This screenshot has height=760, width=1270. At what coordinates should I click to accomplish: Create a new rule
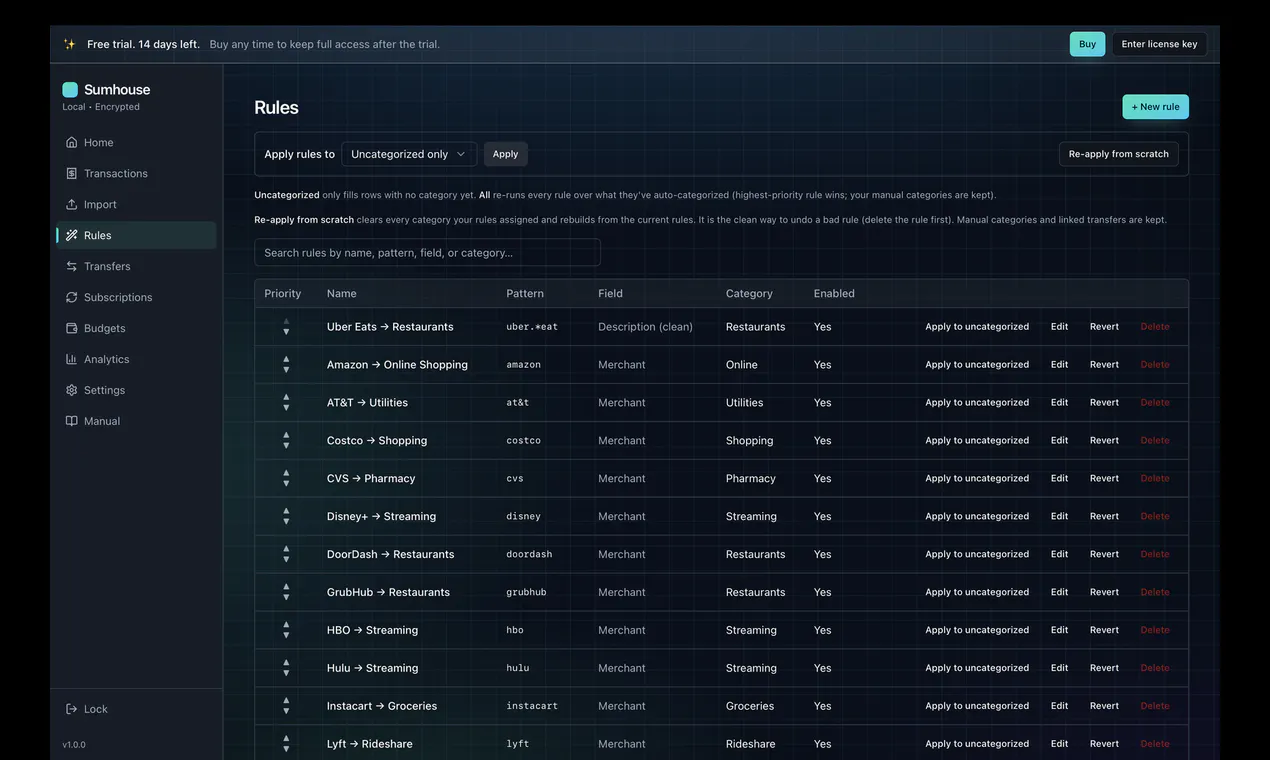pos(1155,107)
